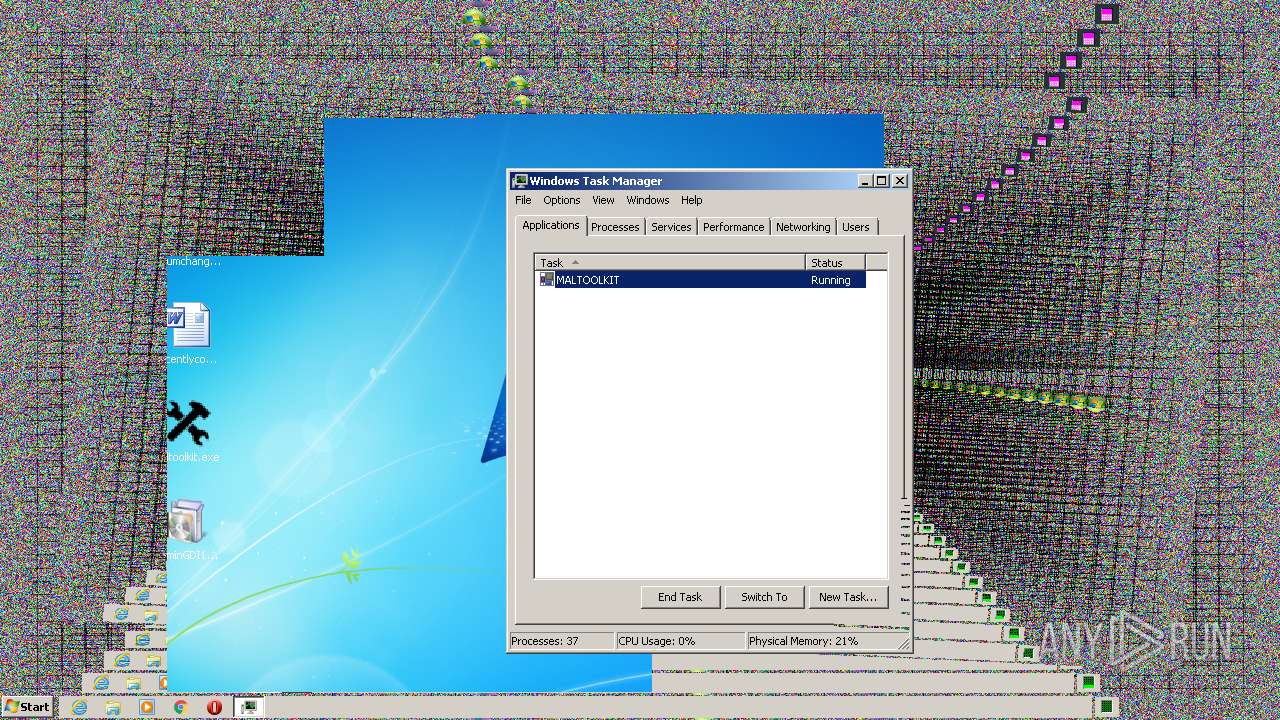Open the Start menu
Screen dimensions: 1280x720
(27, 706)
